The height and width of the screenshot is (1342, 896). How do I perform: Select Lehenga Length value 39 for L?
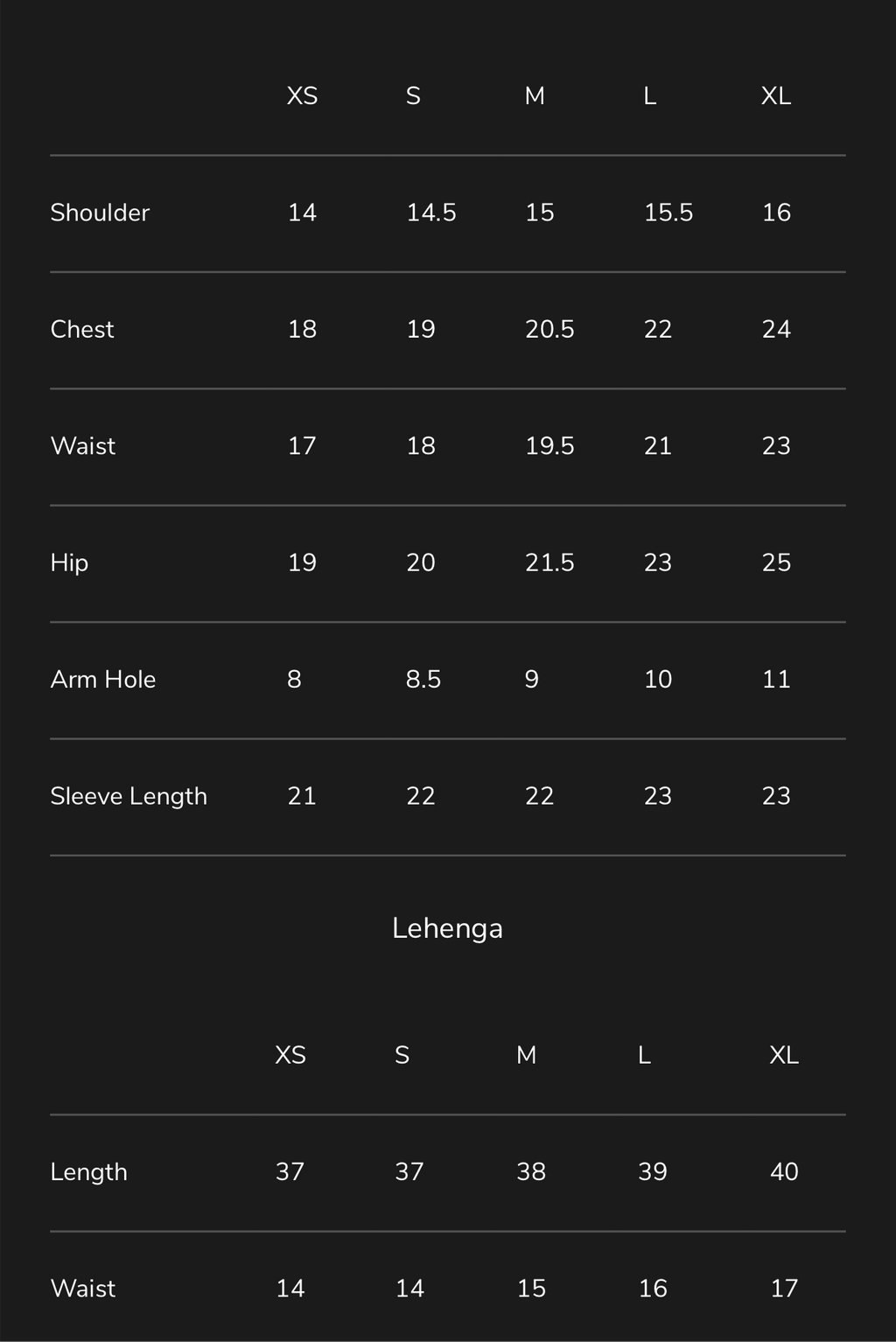(x=653, y=1171)
